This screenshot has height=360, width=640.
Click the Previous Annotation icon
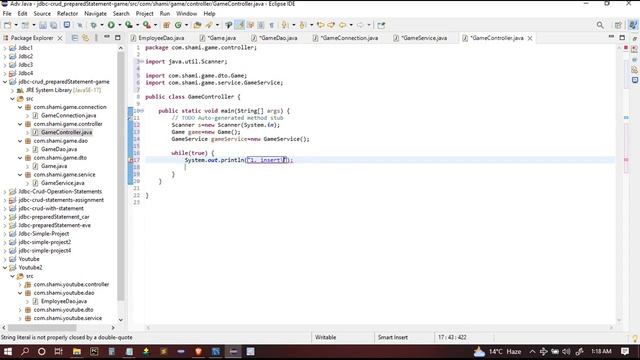tap(302, 25)
